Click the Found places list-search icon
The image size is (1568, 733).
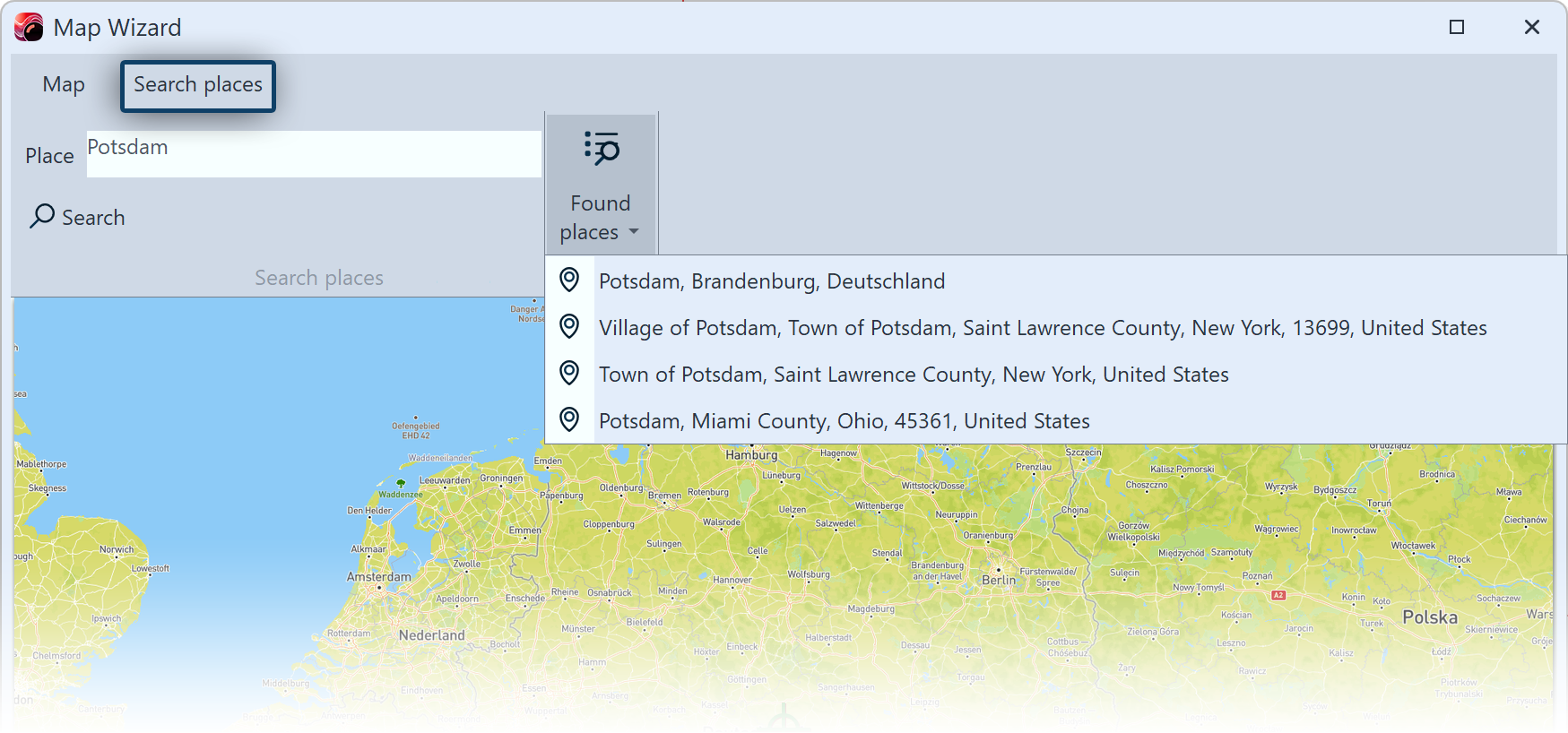point(602,149)
